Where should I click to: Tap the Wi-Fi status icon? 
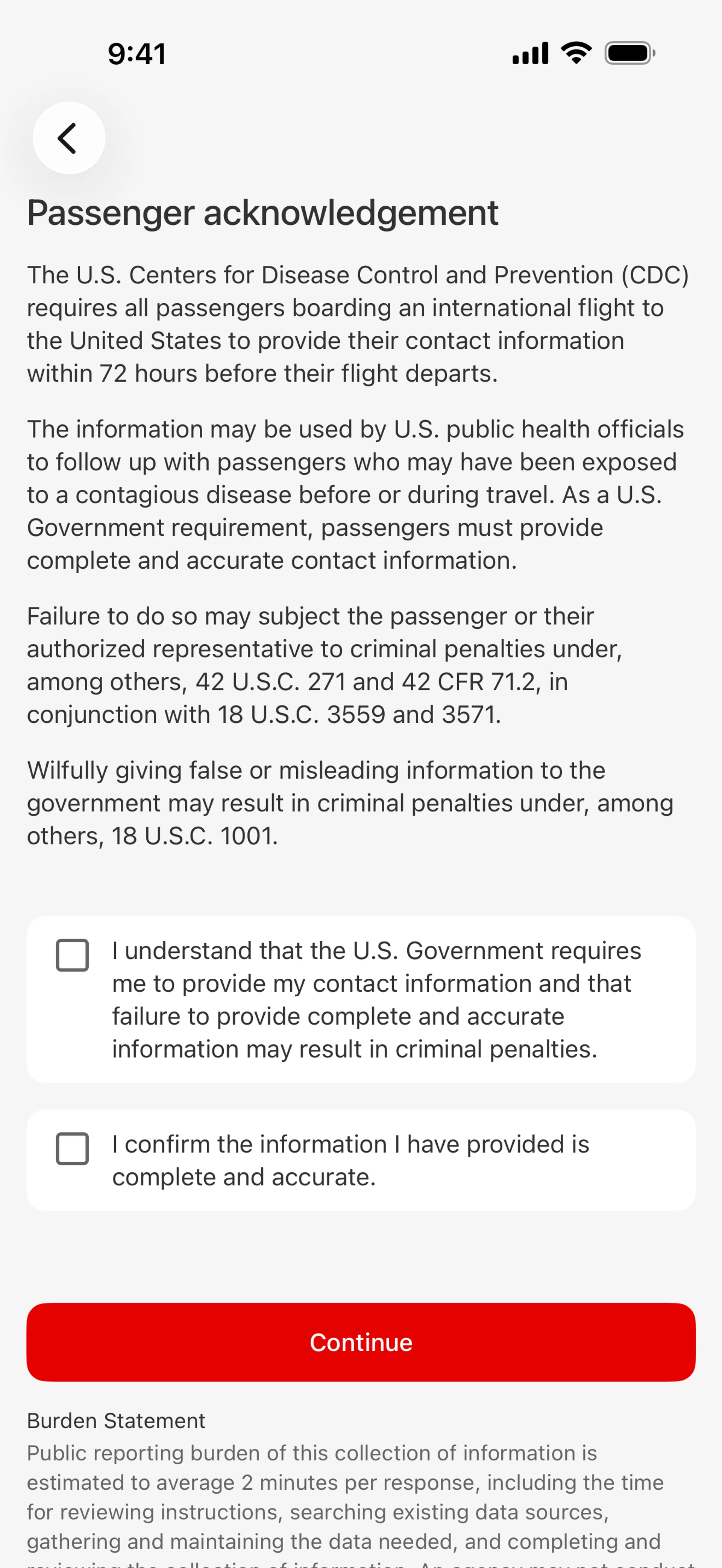coord(576,53)
